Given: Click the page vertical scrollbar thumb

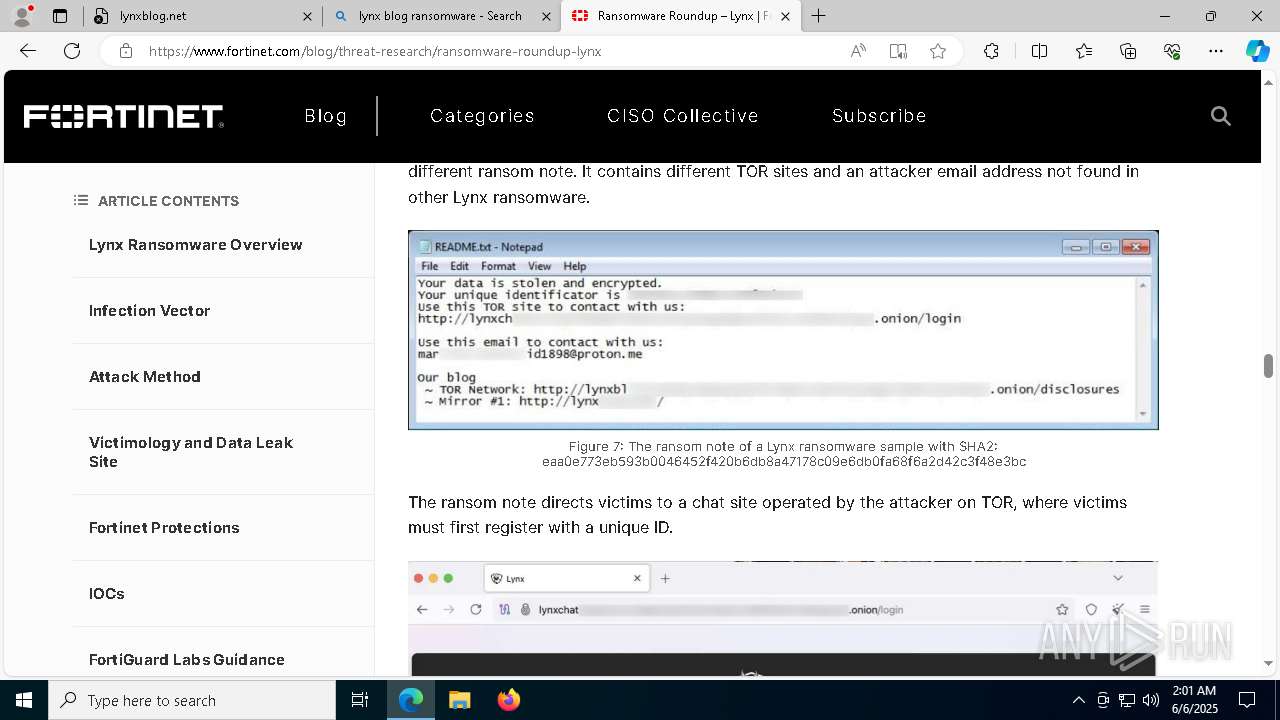Looking at the screenshot, I should point(1268,366).
